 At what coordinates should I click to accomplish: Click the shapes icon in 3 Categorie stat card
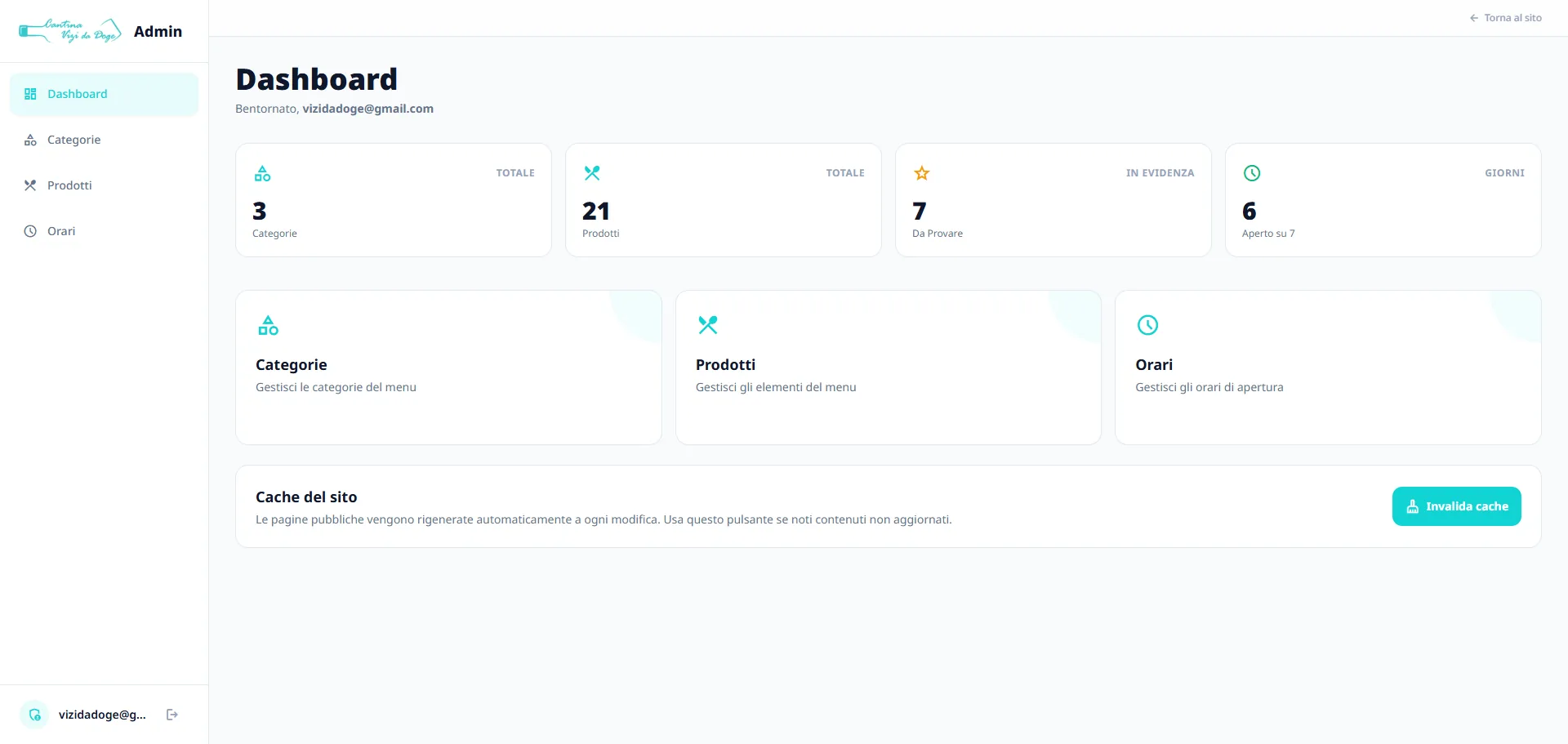click(262, 173)
